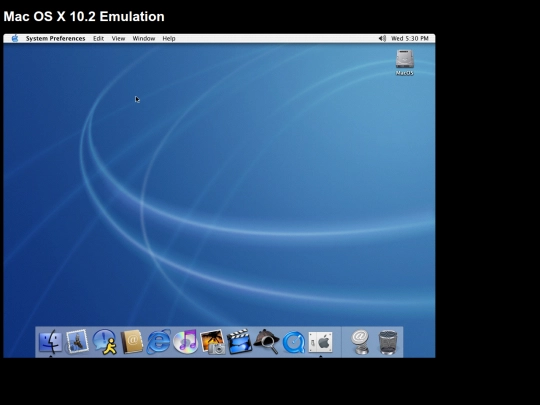
Task: Open the Trash in dock
Action: pos(388,342)
